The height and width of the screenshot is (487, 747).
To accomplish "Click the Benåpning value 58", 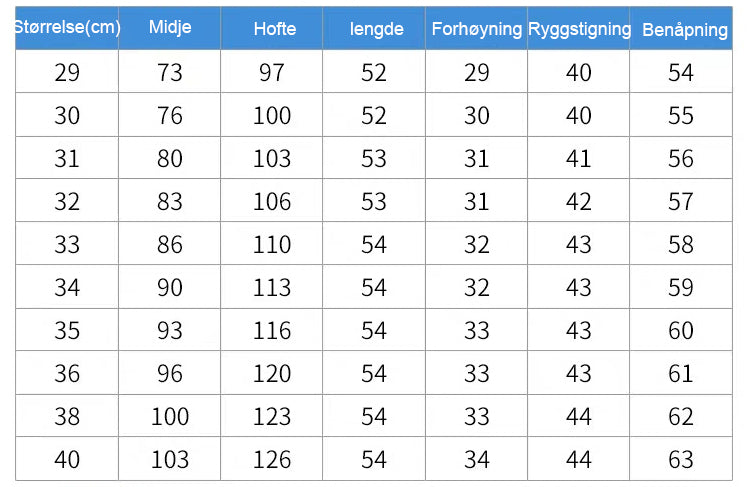I will [x=681, y=245].
